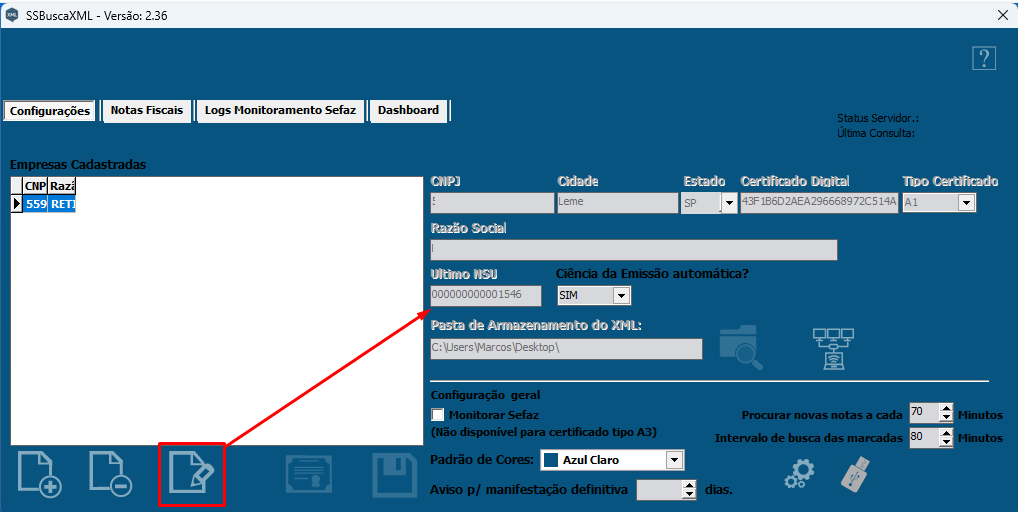Expand the Ciência da Emissão automática dropdown

pos(621,296)
